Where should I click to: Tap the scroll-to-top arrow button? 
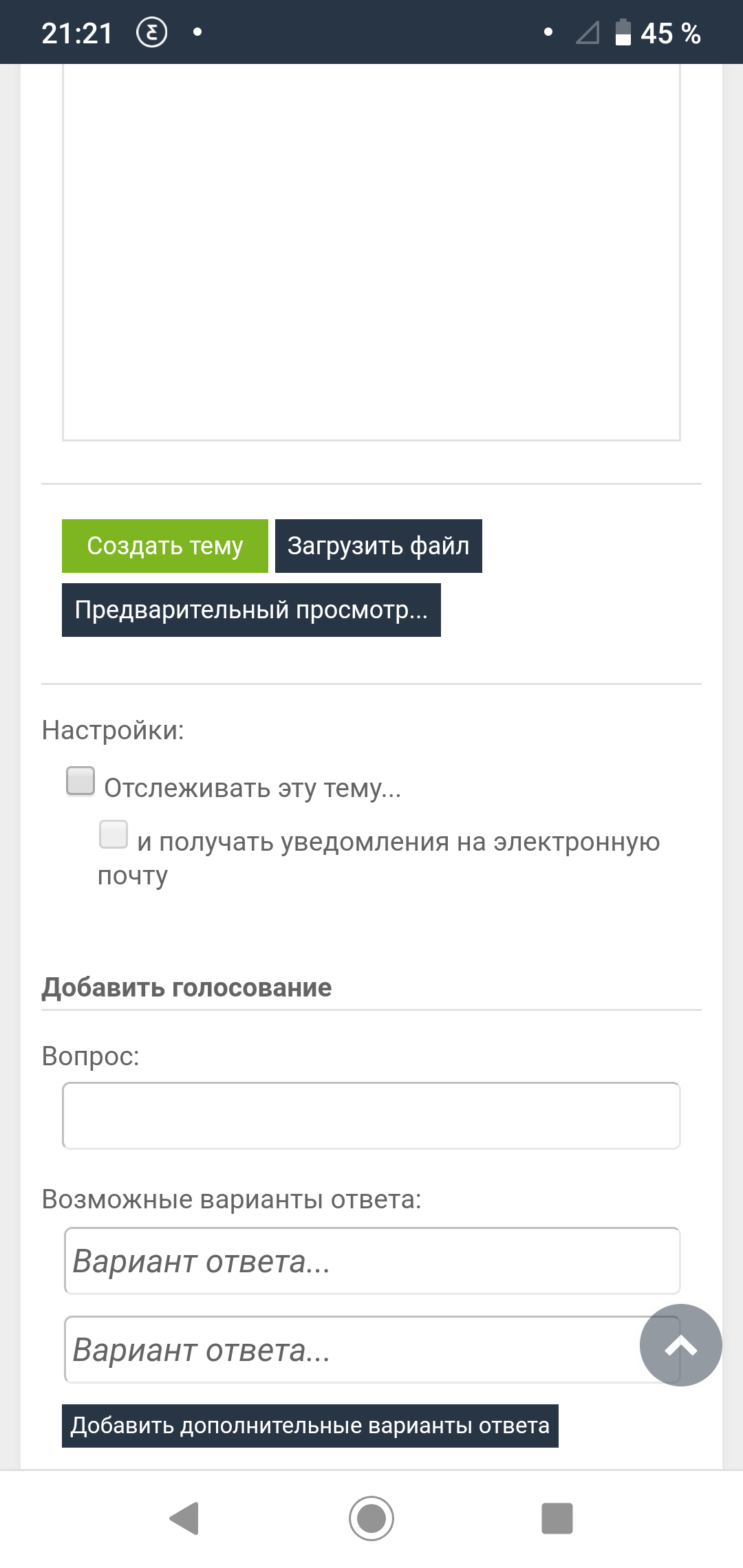[680, 1344]
